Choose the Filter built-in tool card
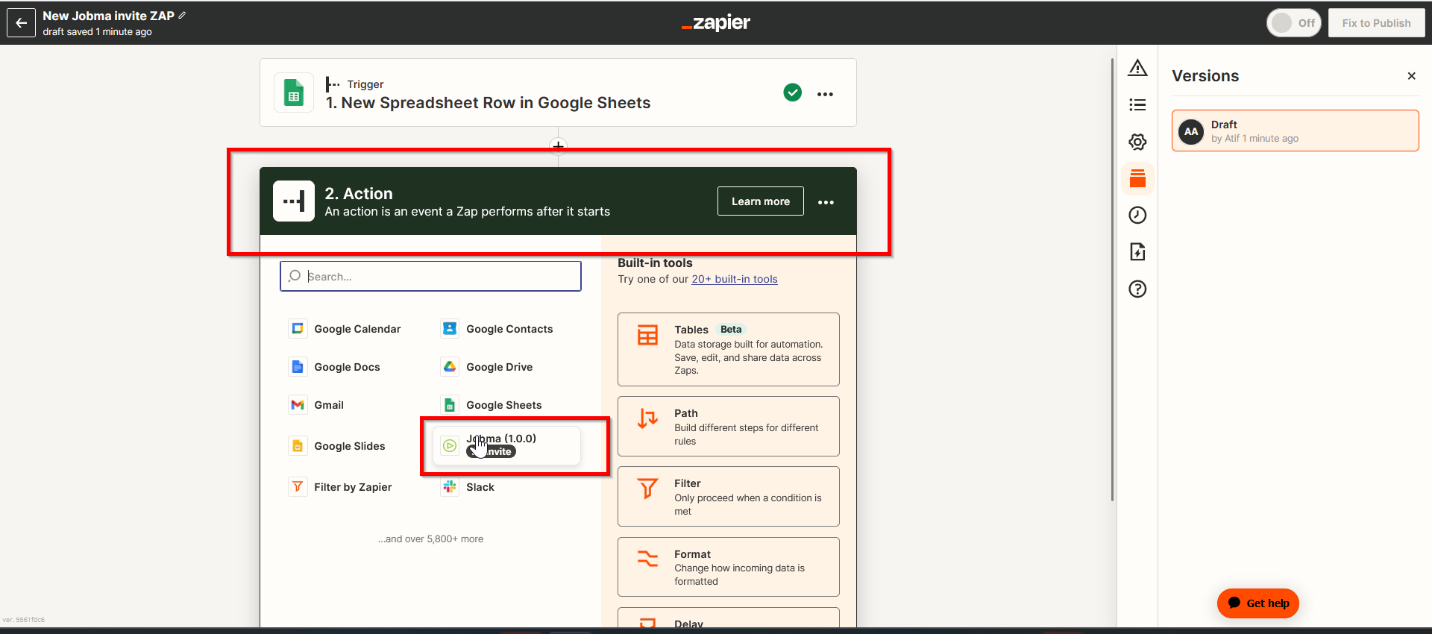Image resolution: width=1432 pixels, height=634 pixels. click(728, 497)
